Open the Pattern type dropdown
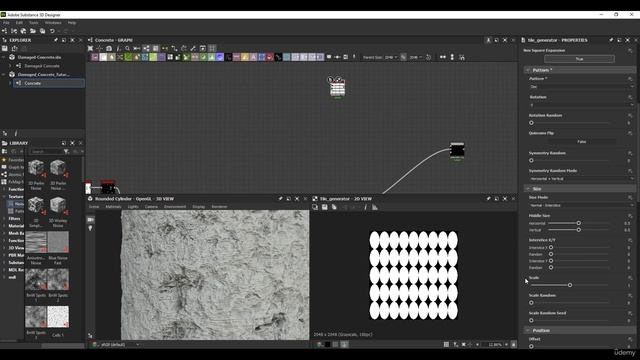This screenshot has height=360, width=640. coord(582,87)
